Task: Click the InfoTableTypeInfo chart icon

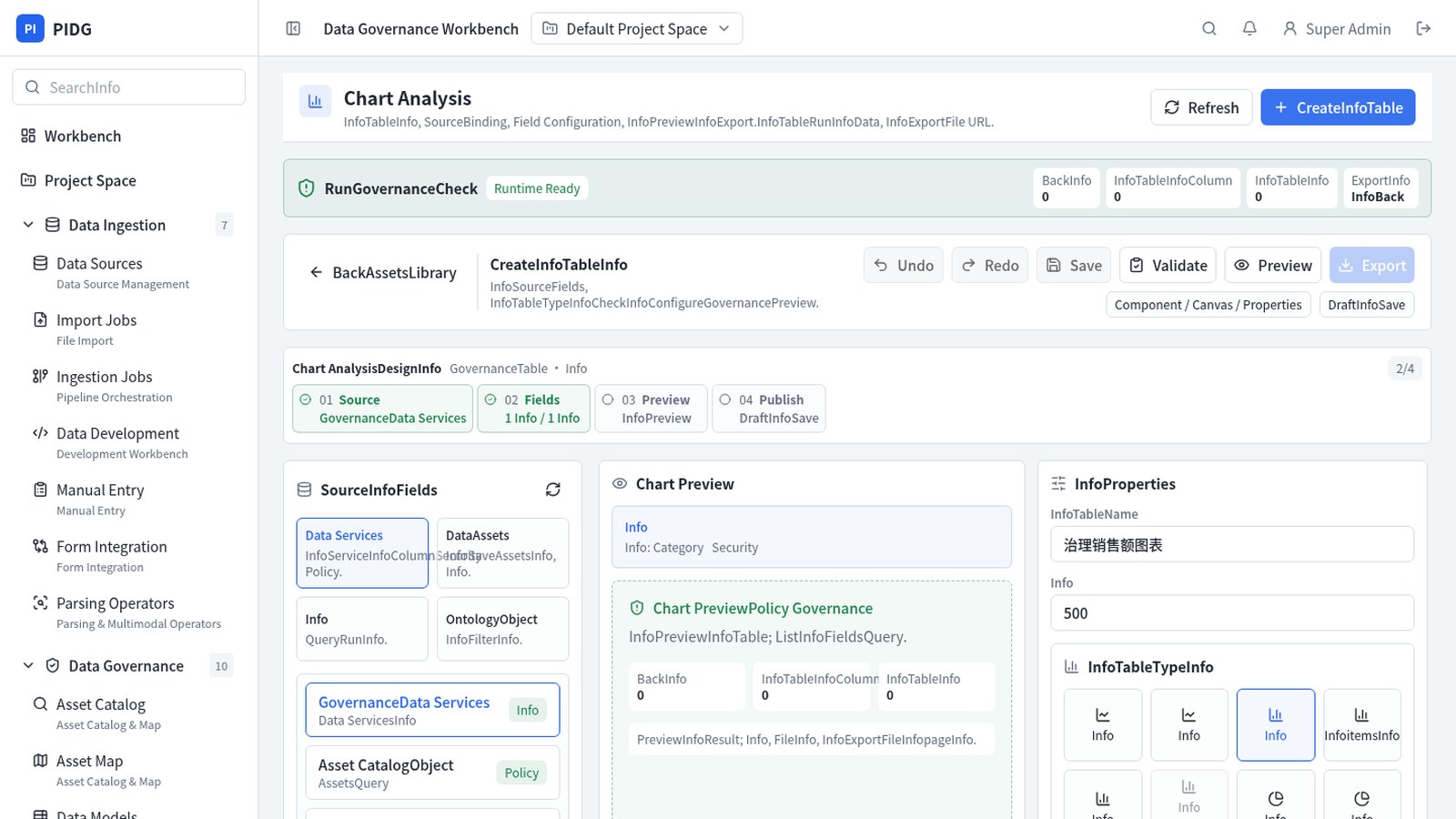Action: [x=1071, y=667]
